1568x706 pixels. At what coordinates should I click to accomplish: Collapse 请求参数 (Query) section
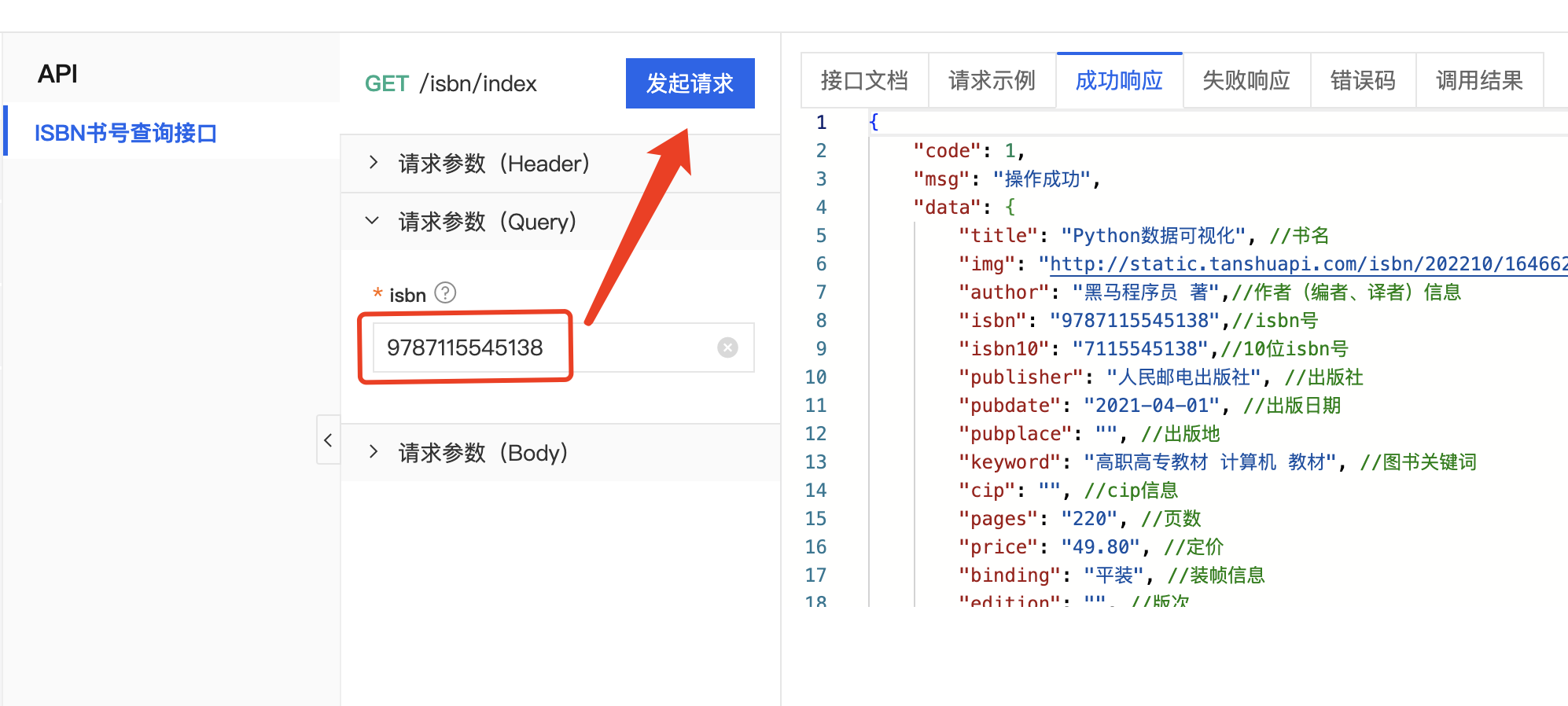coord(560,222)
